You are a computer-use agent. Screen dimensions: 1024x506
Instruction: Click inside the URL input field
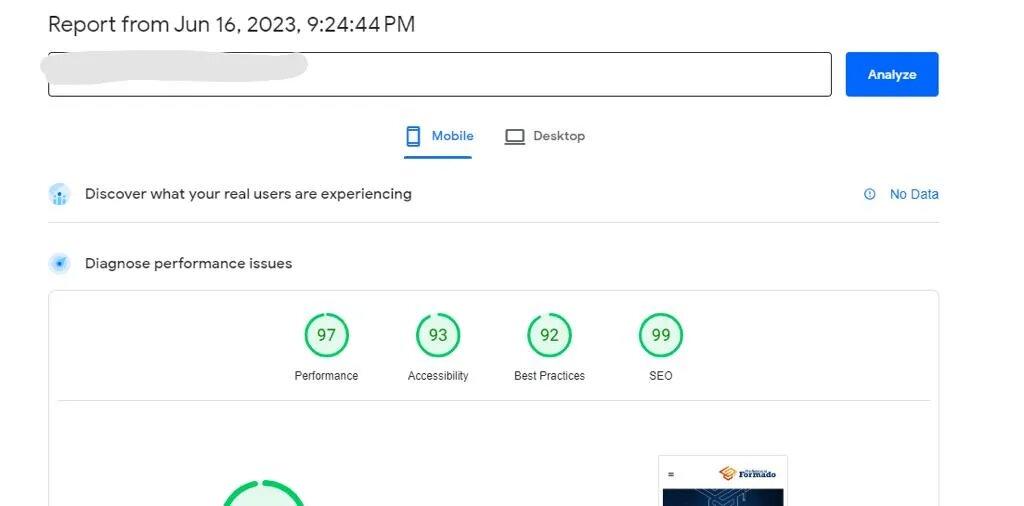click(560, 75)
